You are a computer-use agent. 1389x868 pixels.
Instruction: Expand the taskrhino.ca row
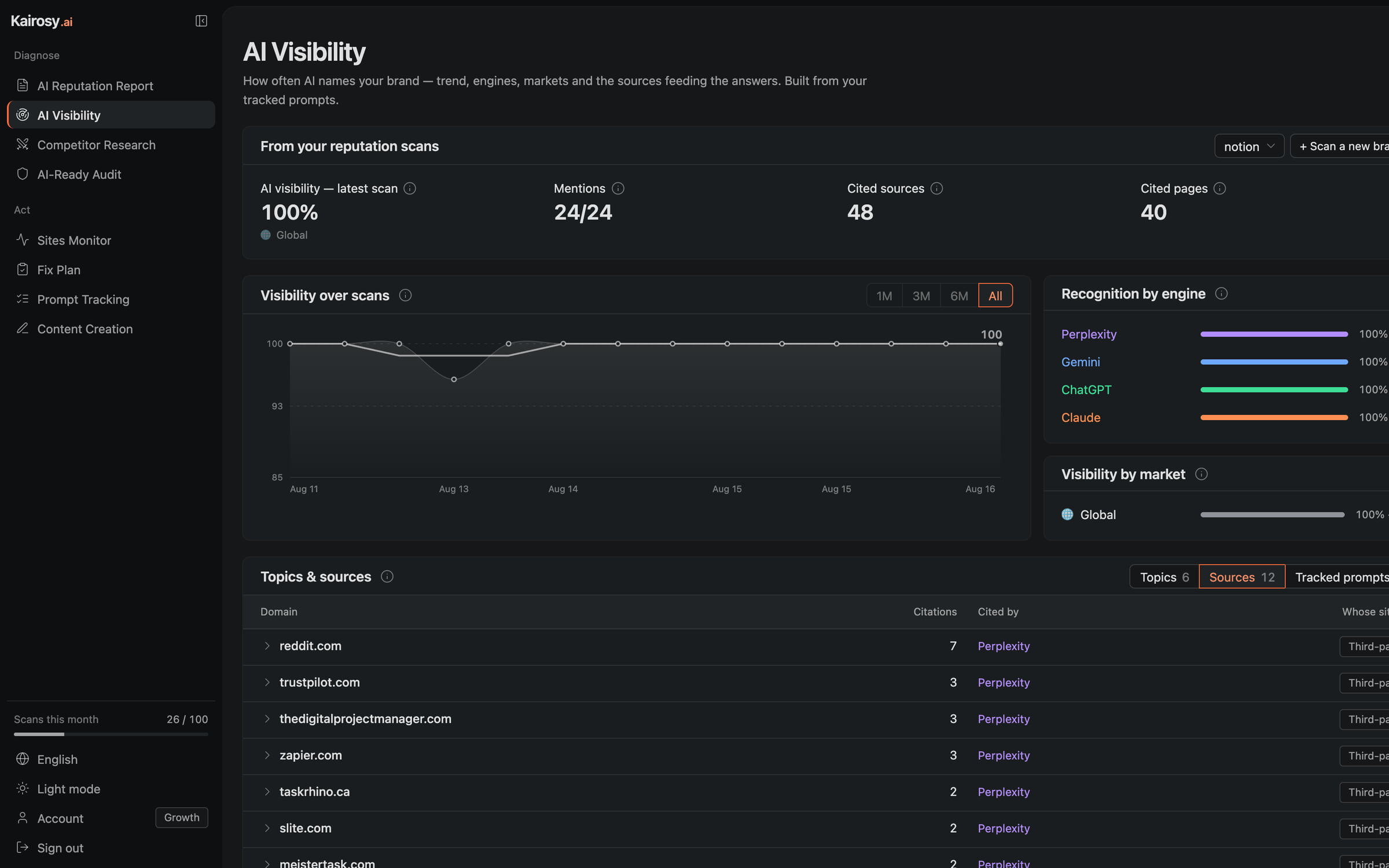pyautogui.click(x=267, y=792)
